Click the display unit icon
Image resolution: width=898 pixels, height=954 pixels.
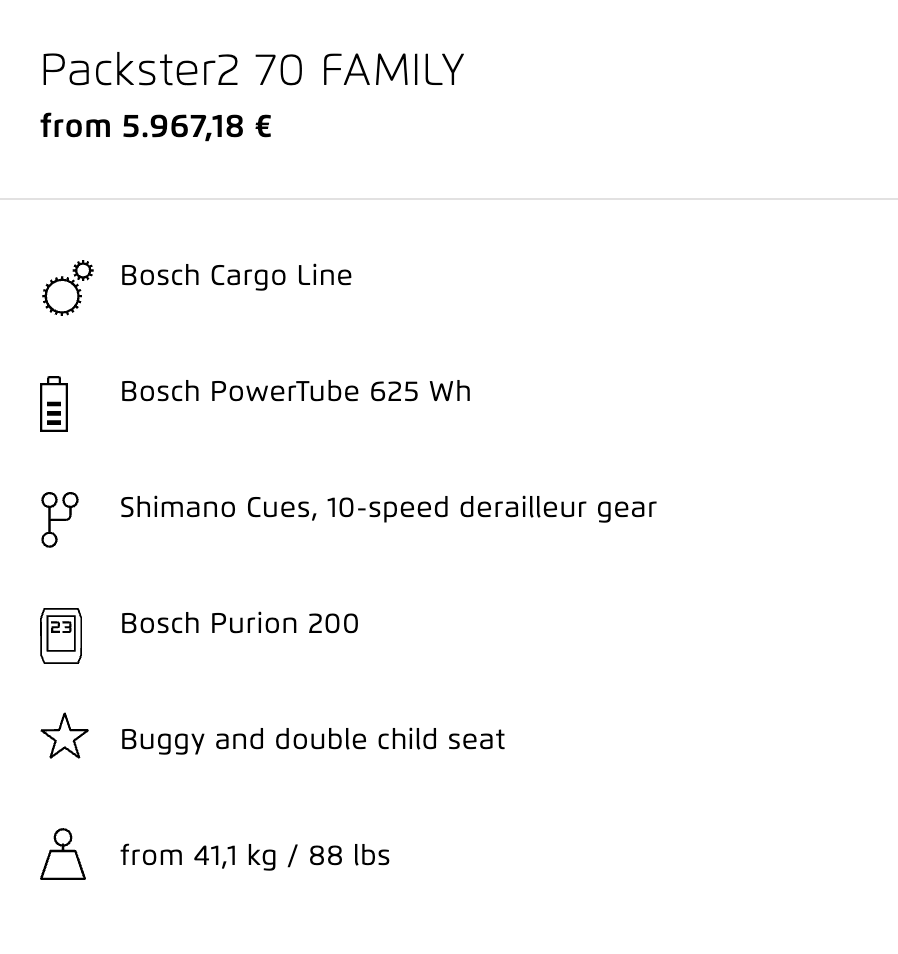pos(61,635)
